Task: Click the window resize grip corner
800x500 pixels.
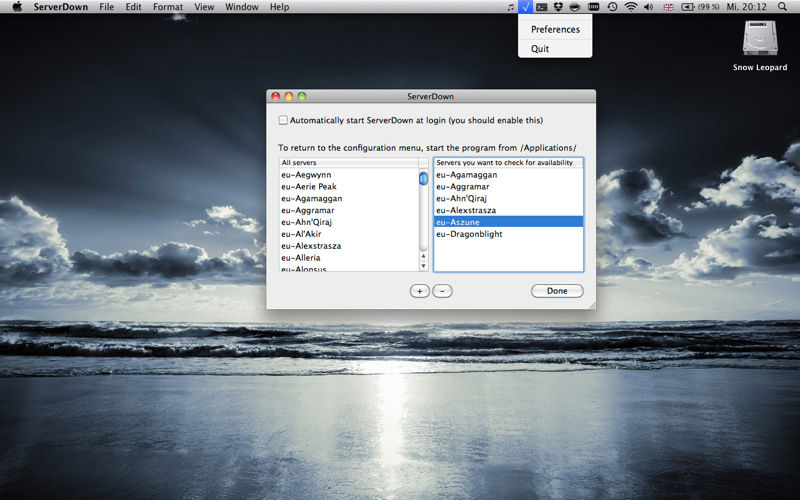Action: click(x=592, y=305)
